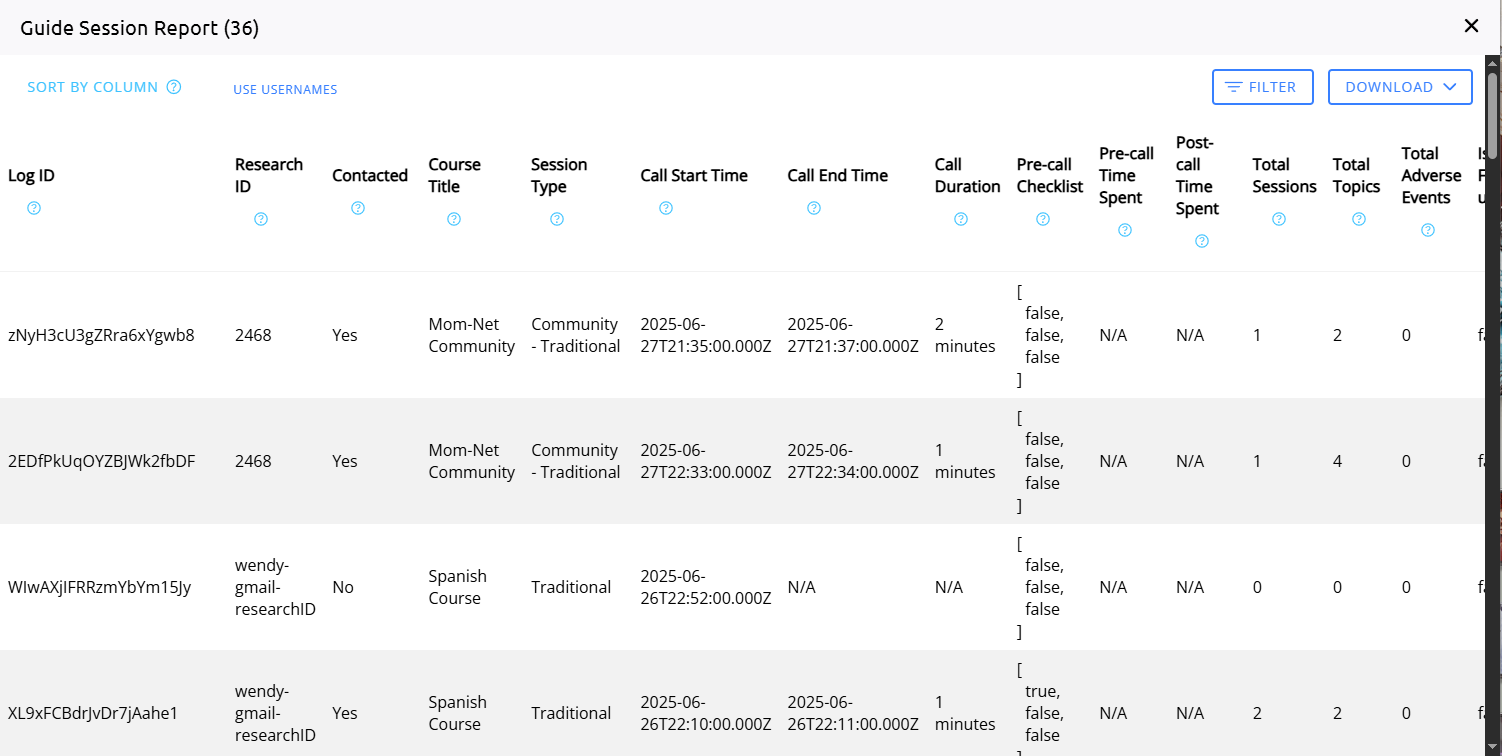Click the help icon below Contacted header
1502x756 pixels.
point(358,208)
